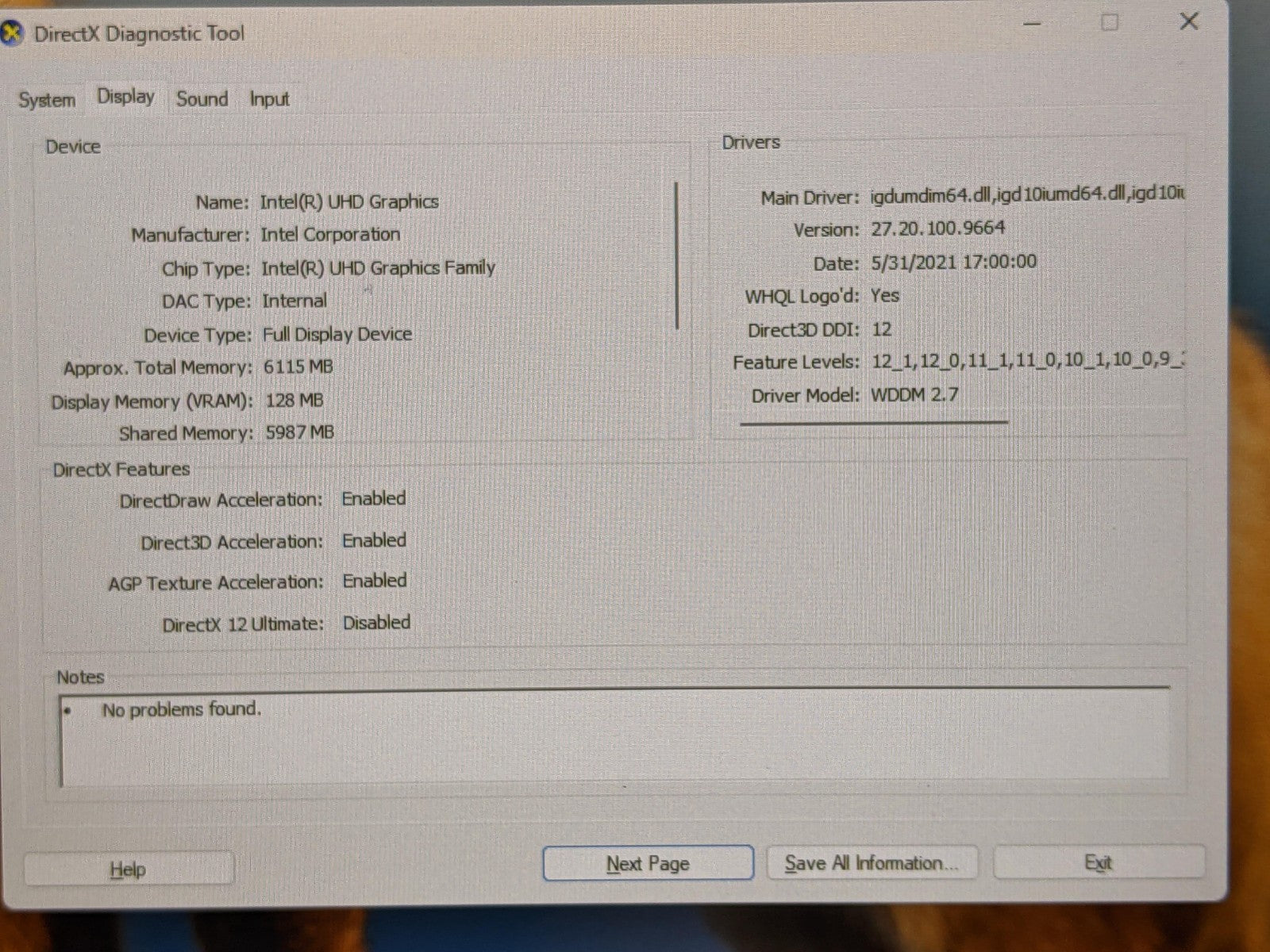The image size is (1270, 952).
Task: Click the grayed-out maximize window button
Action: pyautogui.click(x=1110, y=23)
